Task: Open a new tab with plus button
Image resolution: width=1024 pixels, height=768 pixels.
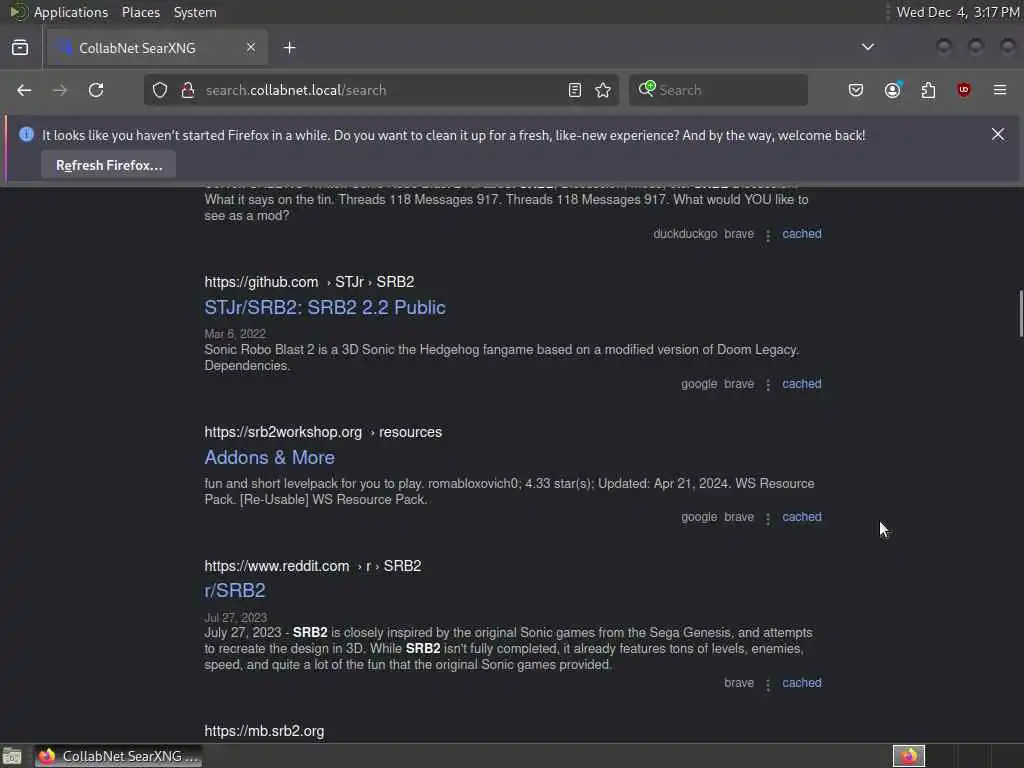Action: [290, 48]
